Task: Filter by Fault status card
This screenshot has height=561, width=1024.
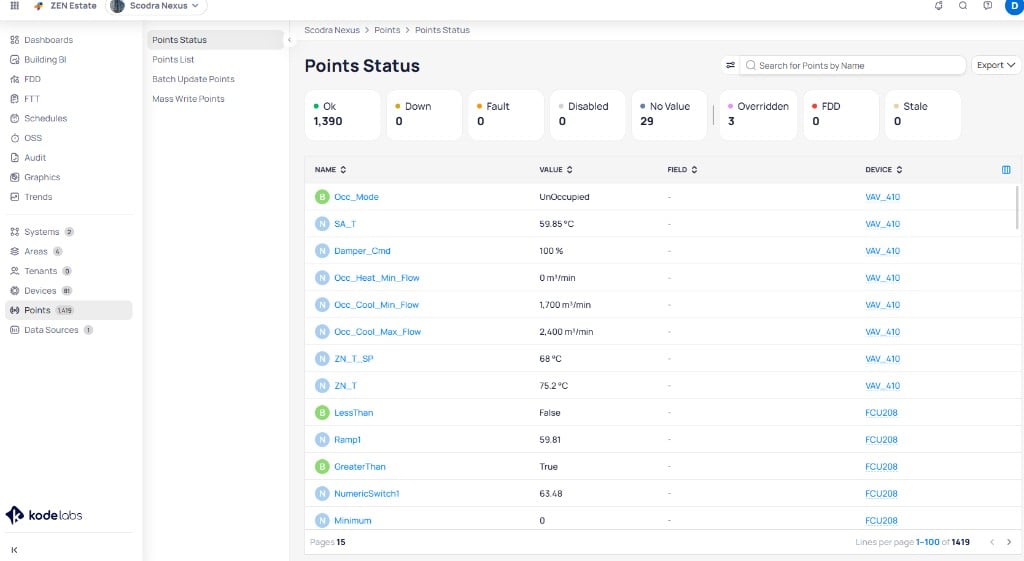Action: tap(505, 114)
